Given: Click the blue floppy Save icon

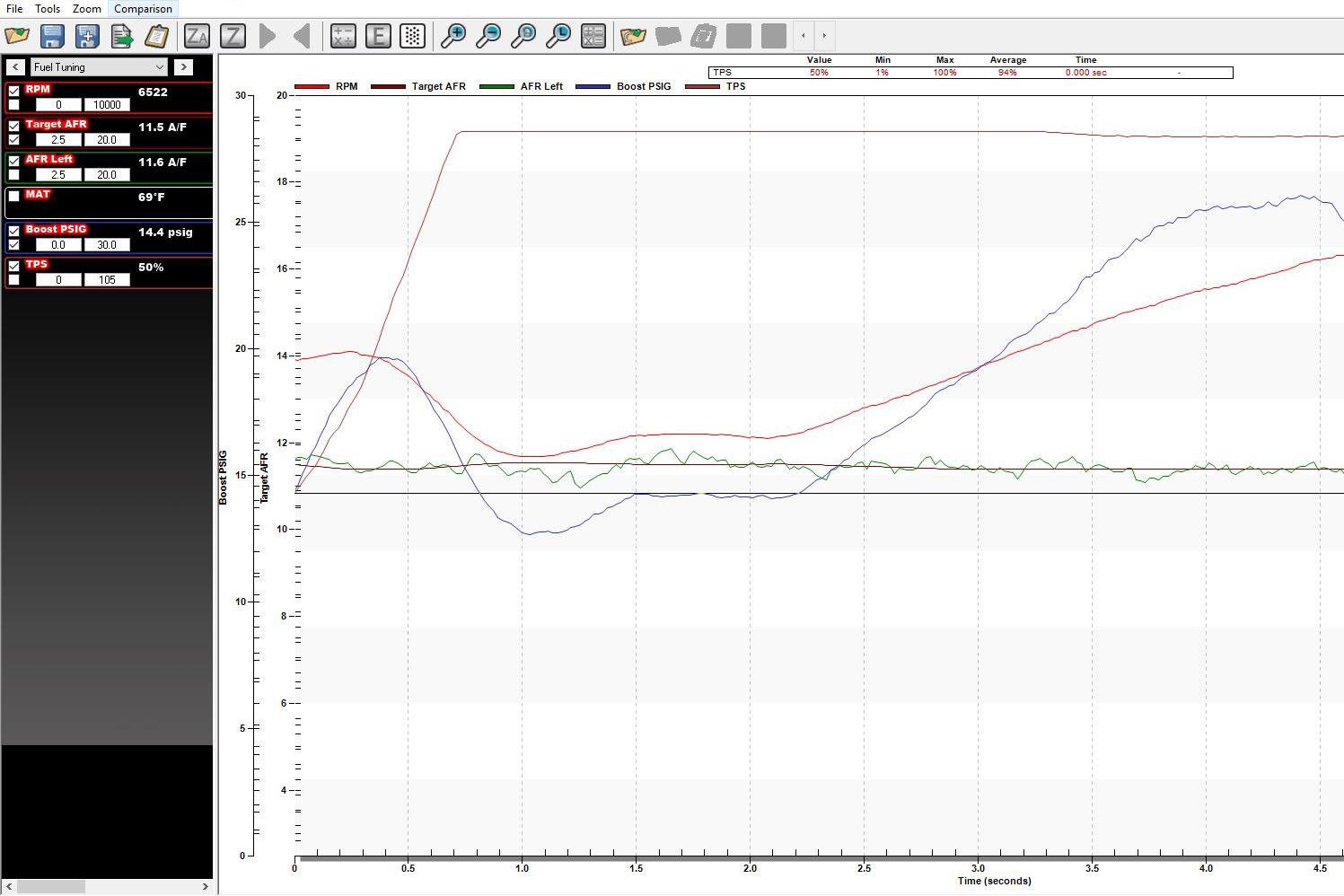Looking at the screenshot, I should pyautogui.click(x=52, y=37).
